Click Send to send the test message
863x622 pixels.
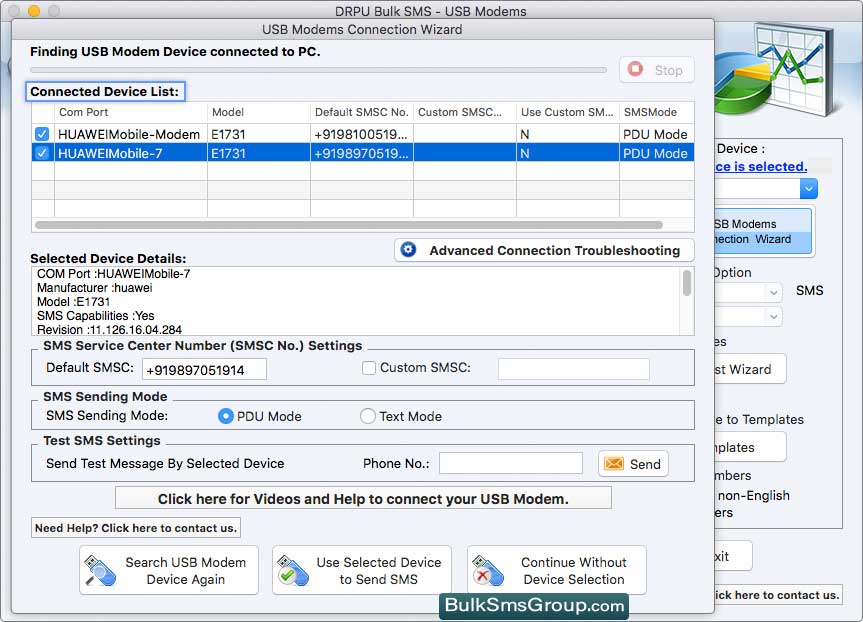[x=633, y=464]
